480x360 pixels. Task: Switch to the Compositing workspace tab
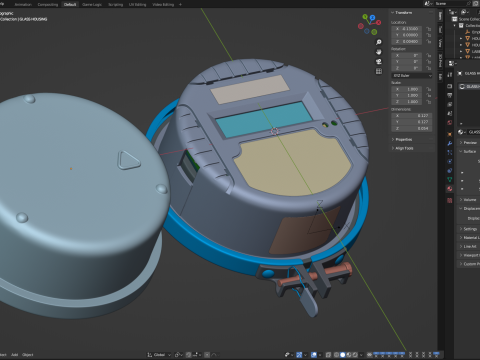point(48,4)
